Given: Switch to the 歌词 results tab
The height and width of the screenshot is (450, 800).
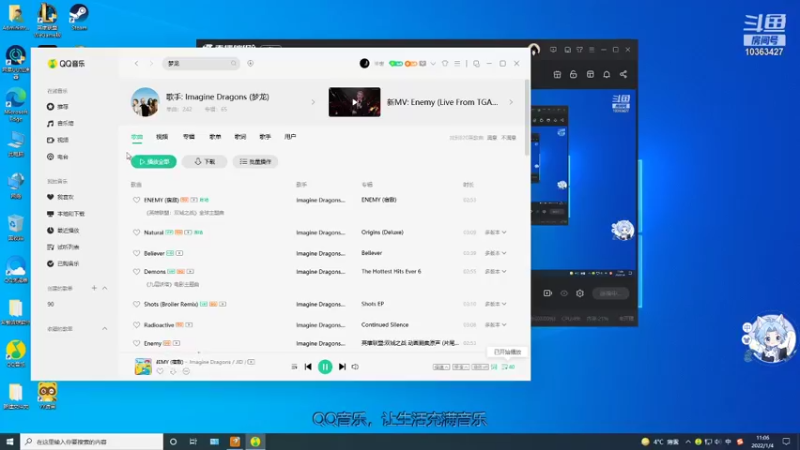Looking at the screenshot, I should tap(240, 137).
